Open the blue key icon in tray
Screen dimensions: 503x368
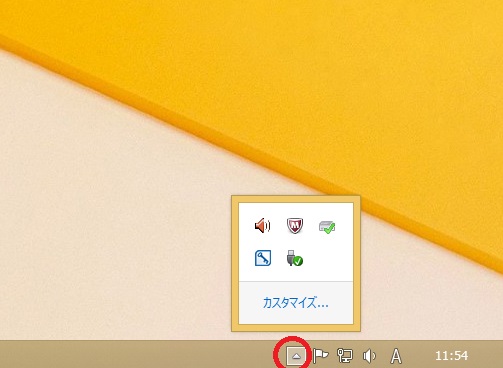pyautogui.click(x=263, y=258)
